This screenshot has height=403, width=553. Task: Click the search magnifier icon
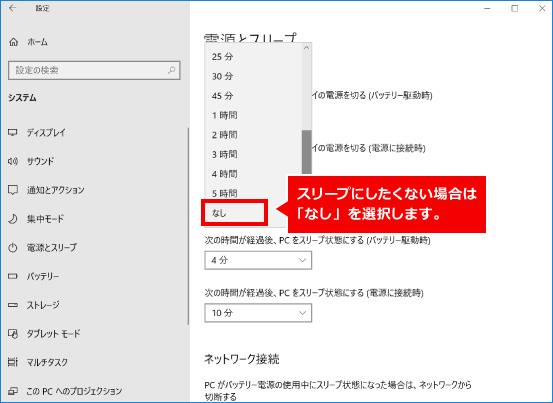tap(171, 70)
